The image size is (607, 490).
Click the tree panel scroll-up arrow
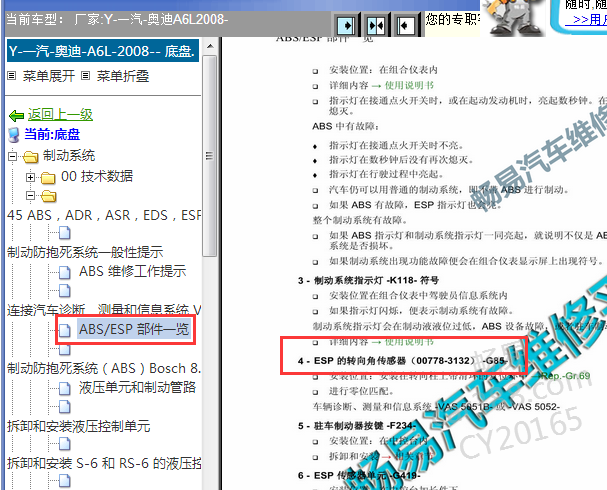point(210,46)
